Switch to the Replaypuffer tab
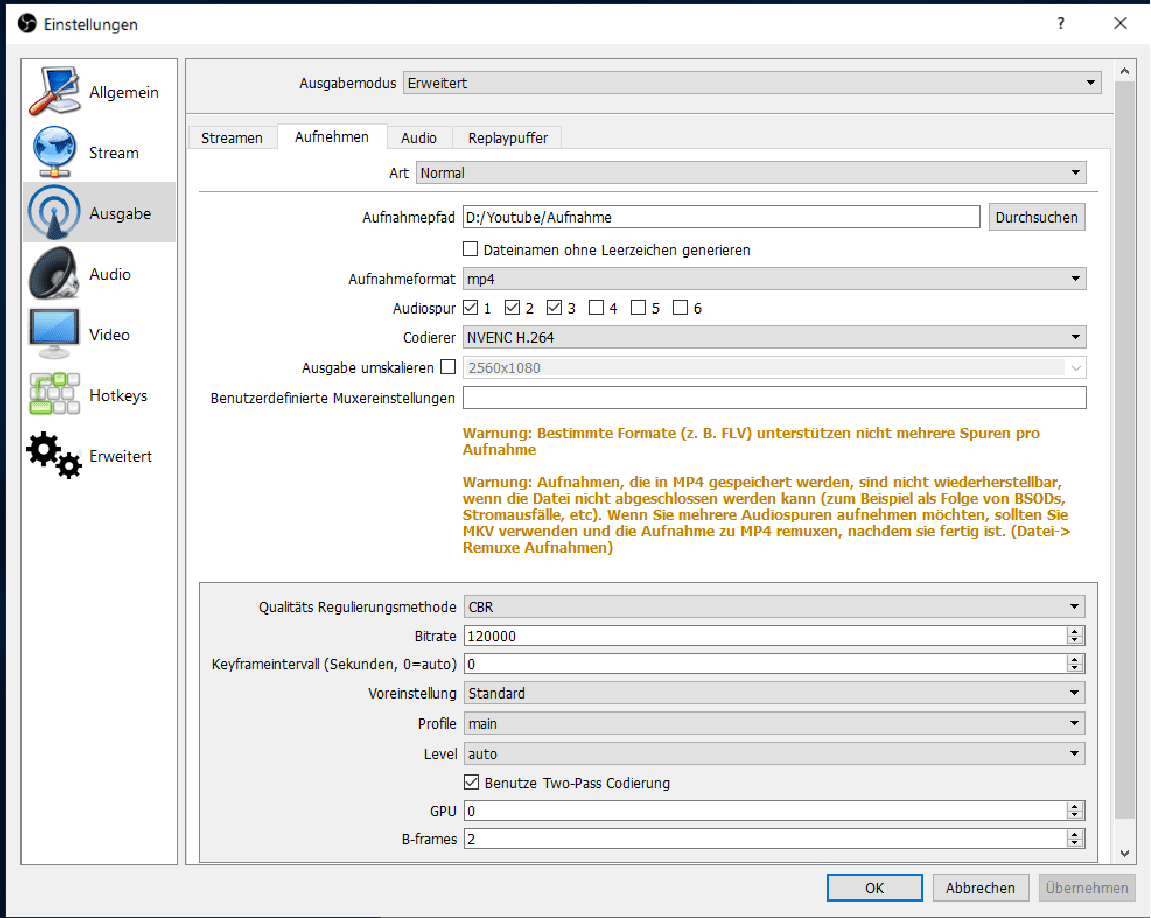This screenshot has height=918, width=1151. (x=508, y=138)
